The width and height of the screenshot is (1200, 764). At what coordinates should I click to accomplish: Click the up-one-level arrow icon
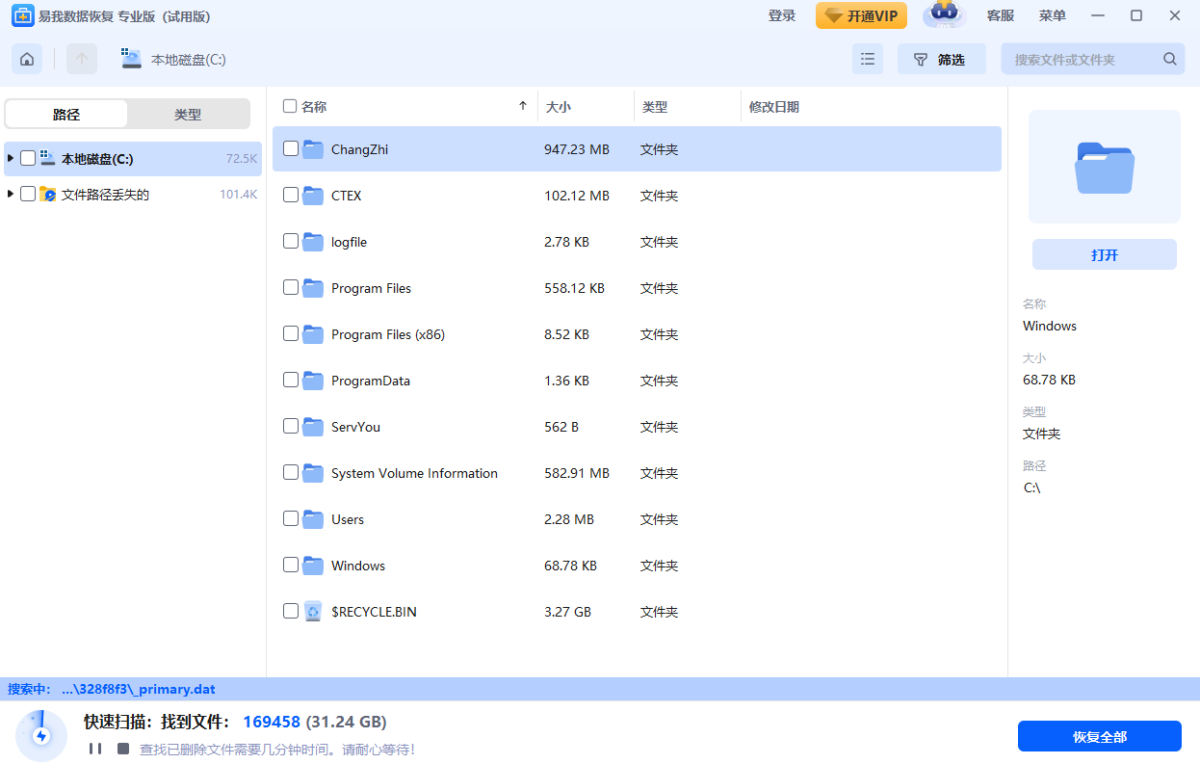click(x=82, y=59)
